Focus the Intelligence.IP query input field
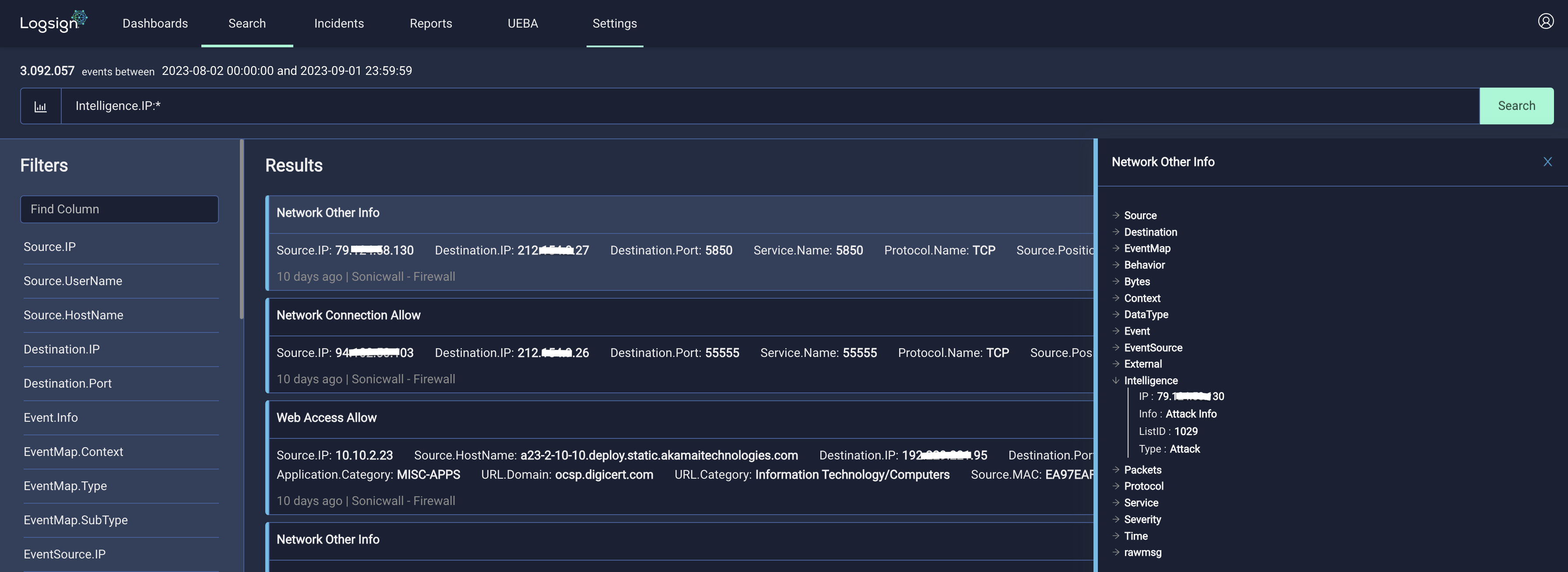This screenshot has width=1568, height=572. [770, 106]
